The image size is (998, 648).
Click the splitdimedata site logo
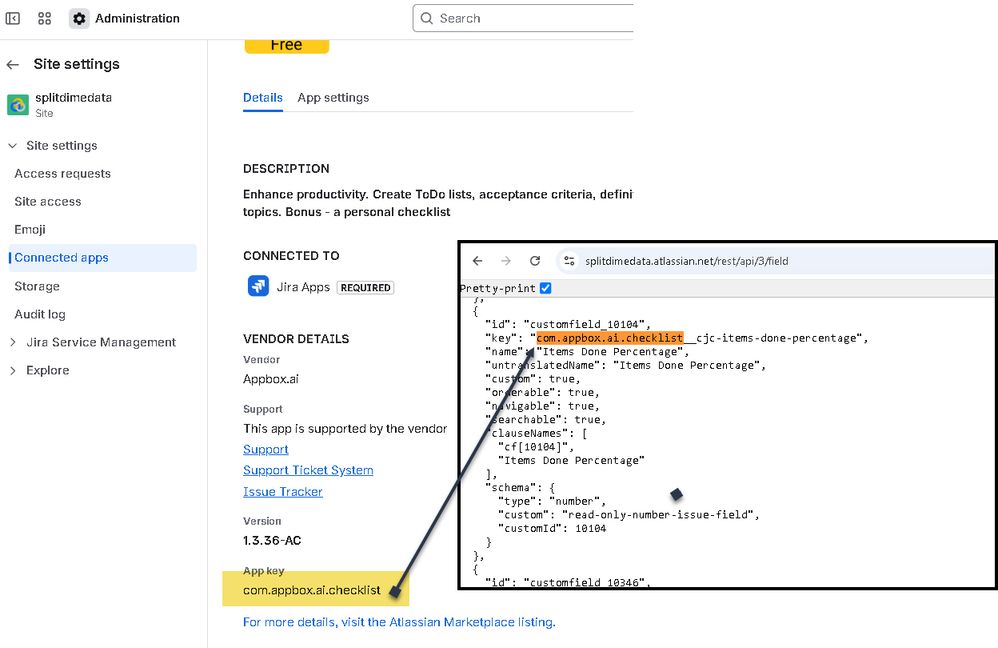pyautogui.click(x=18, y=104)
